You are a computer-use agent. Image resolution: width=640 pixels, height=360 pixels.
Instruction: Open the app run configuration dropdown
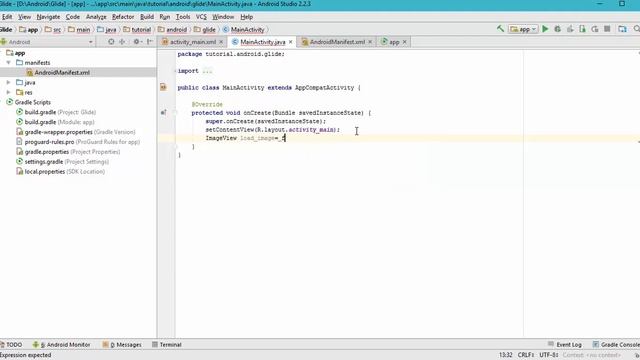[523, 29]
